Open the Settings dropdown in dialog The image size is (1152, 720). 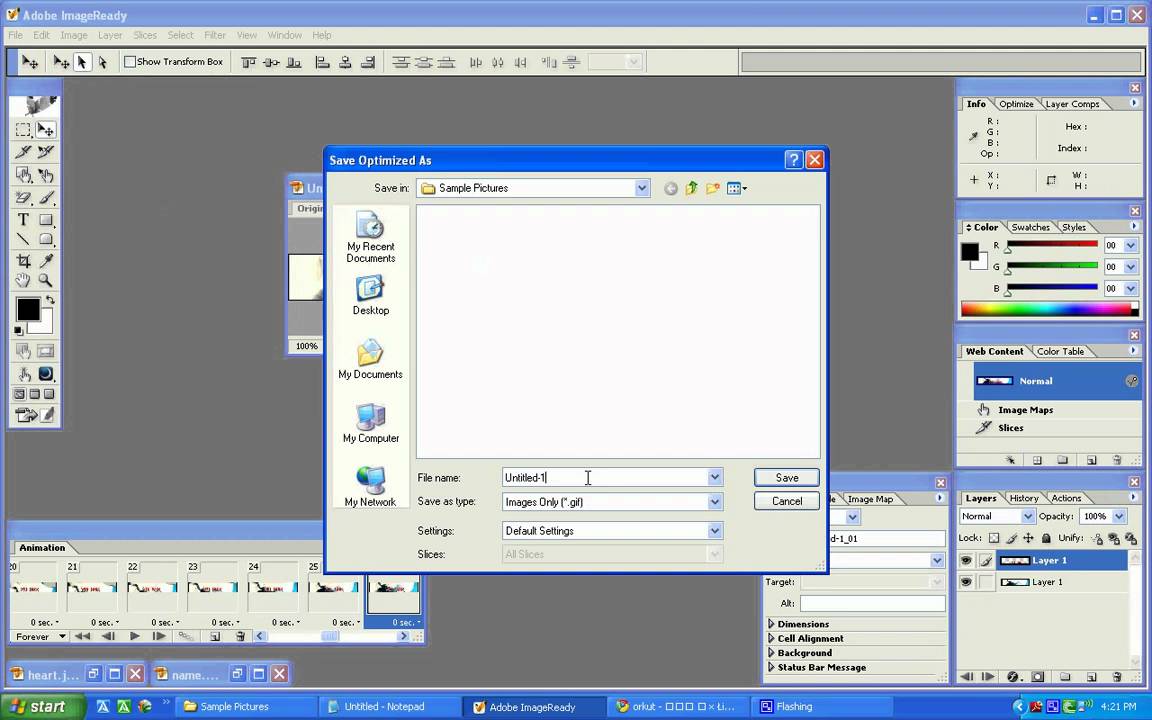(x=714, y=530)
